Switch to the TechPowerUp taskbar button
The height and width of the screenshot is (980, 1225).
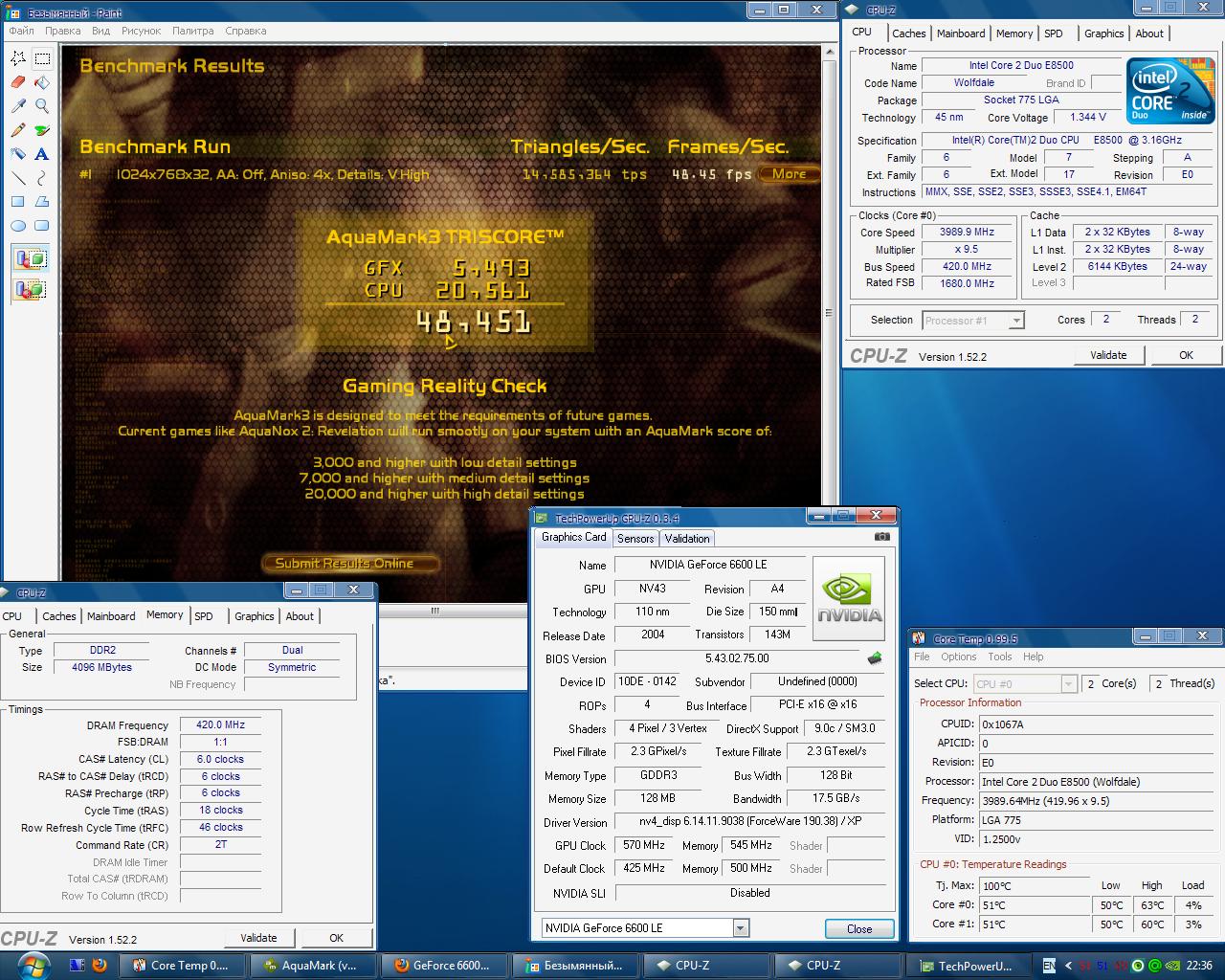968,966
